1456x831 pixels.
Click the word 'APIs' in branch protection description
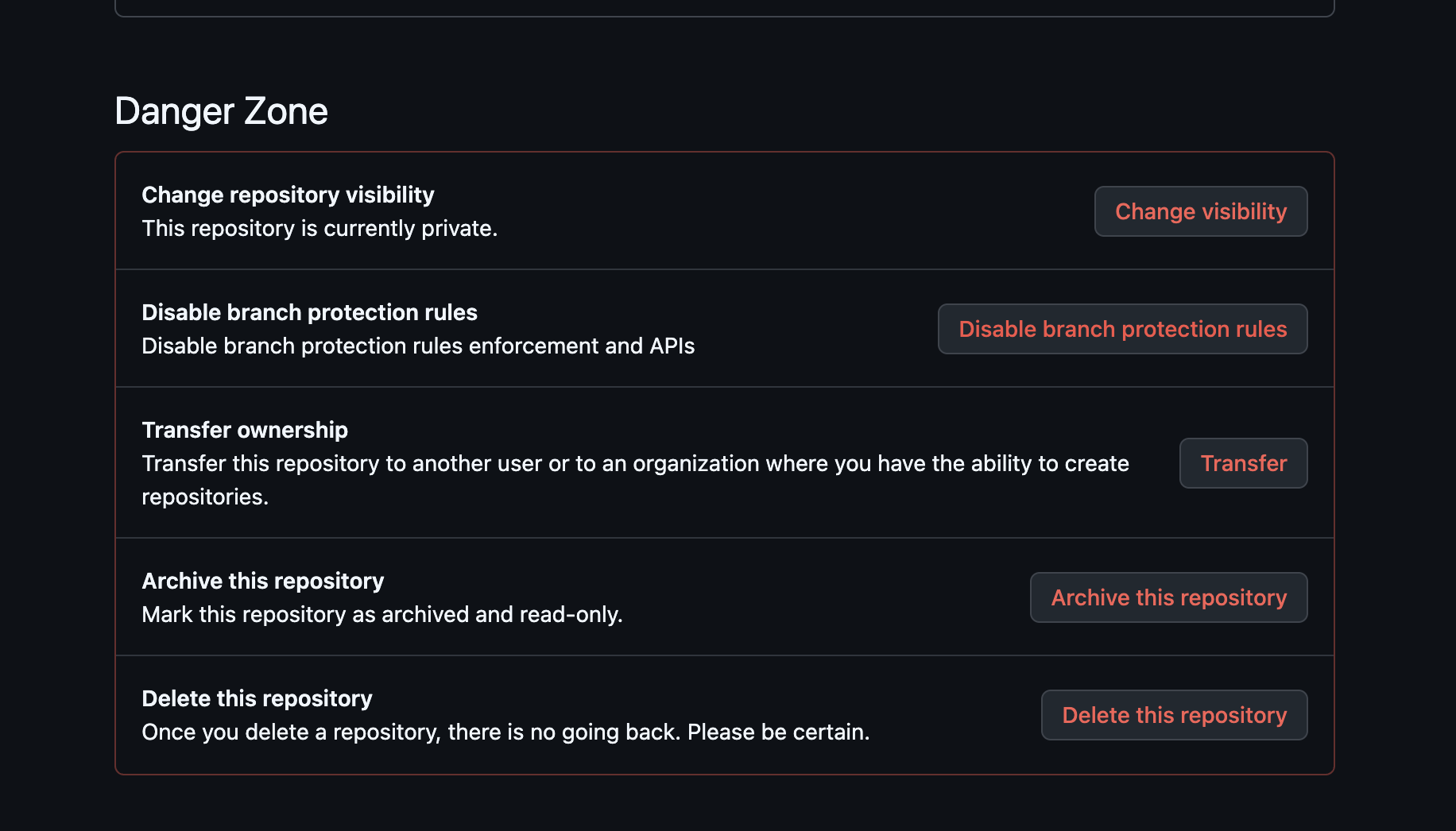pyautogui.click(x=672, y=346)
